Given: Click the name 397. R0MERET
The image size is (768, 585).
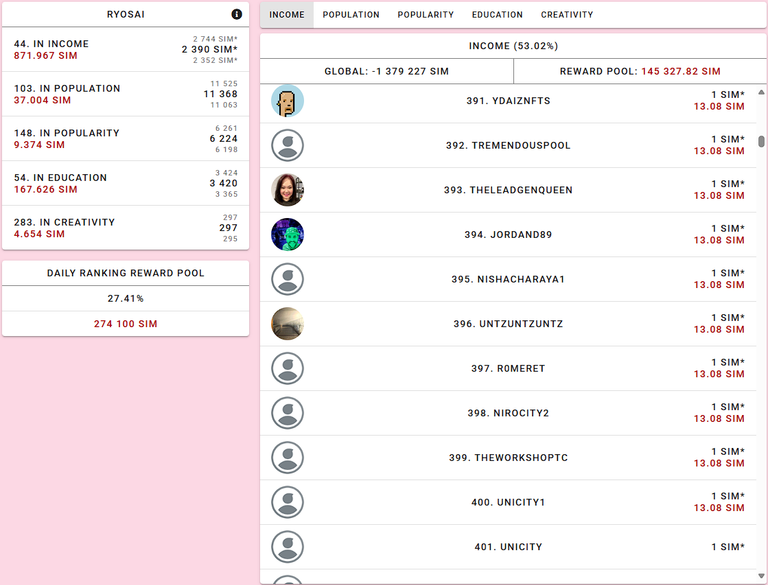Looking at the screenshot, I should [508, 368].
